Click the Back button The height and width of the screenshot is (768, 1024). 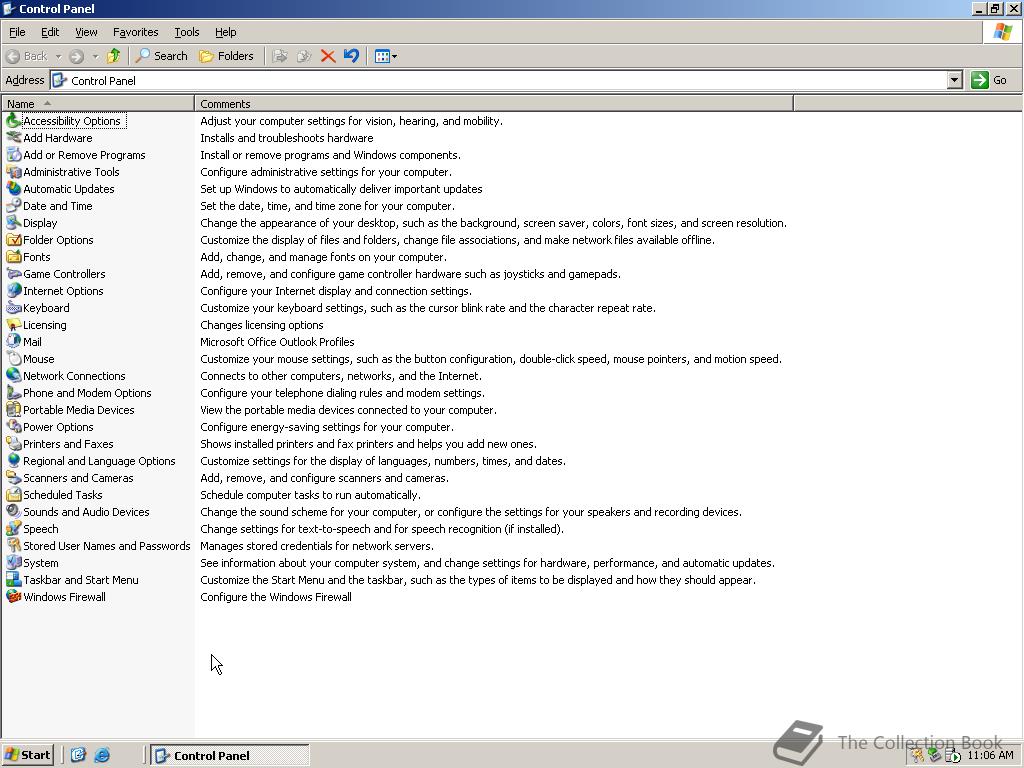(x=27, y=56)
